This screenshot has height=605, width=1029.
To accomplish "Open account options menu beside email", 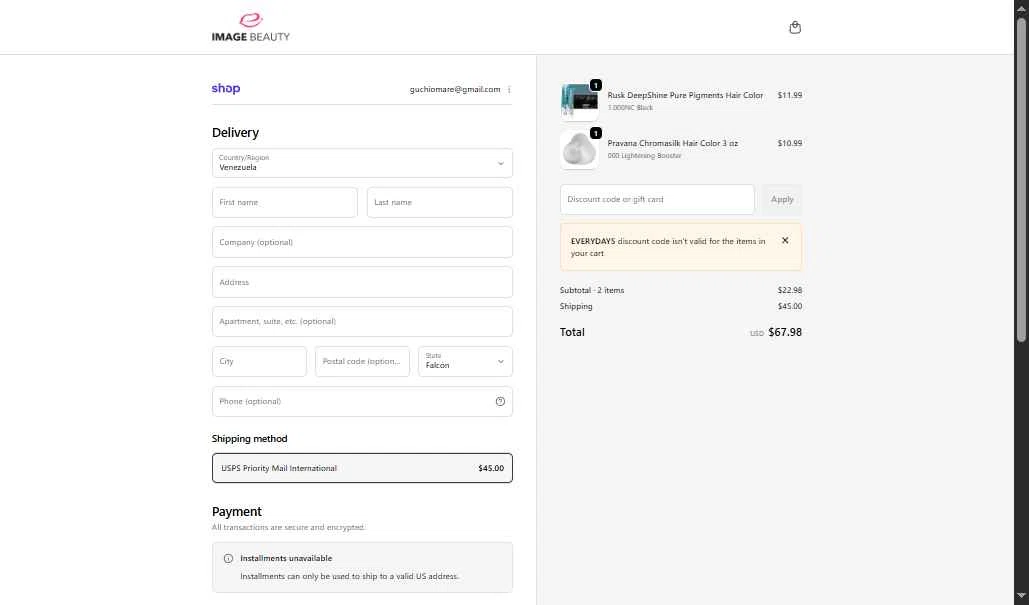I will click(x=509, y=89).
